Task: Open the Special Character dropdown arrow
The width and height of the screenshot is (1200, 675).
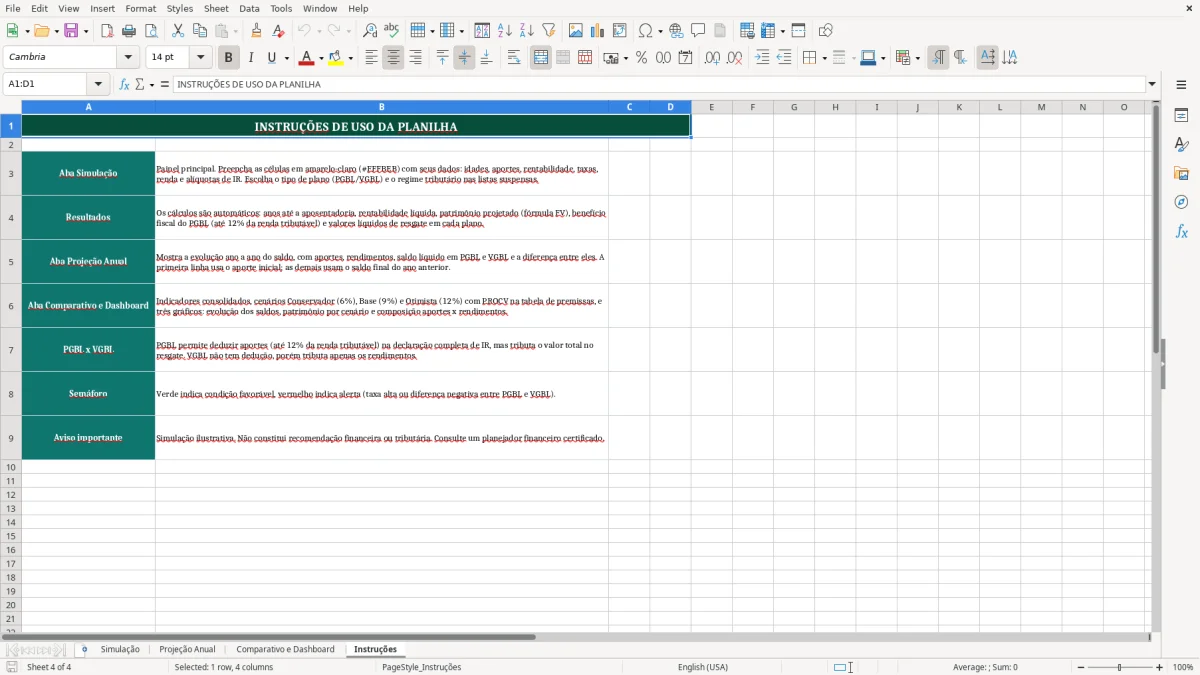Action: click(x=660, y=31)
